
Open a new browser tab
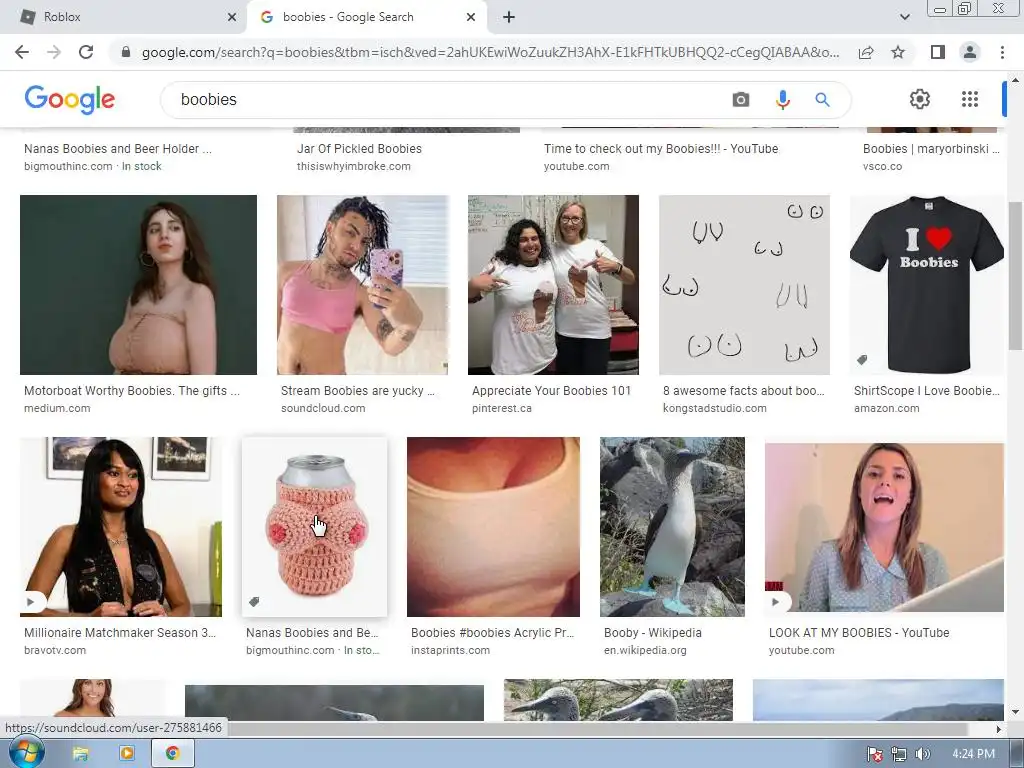(509, 17)
